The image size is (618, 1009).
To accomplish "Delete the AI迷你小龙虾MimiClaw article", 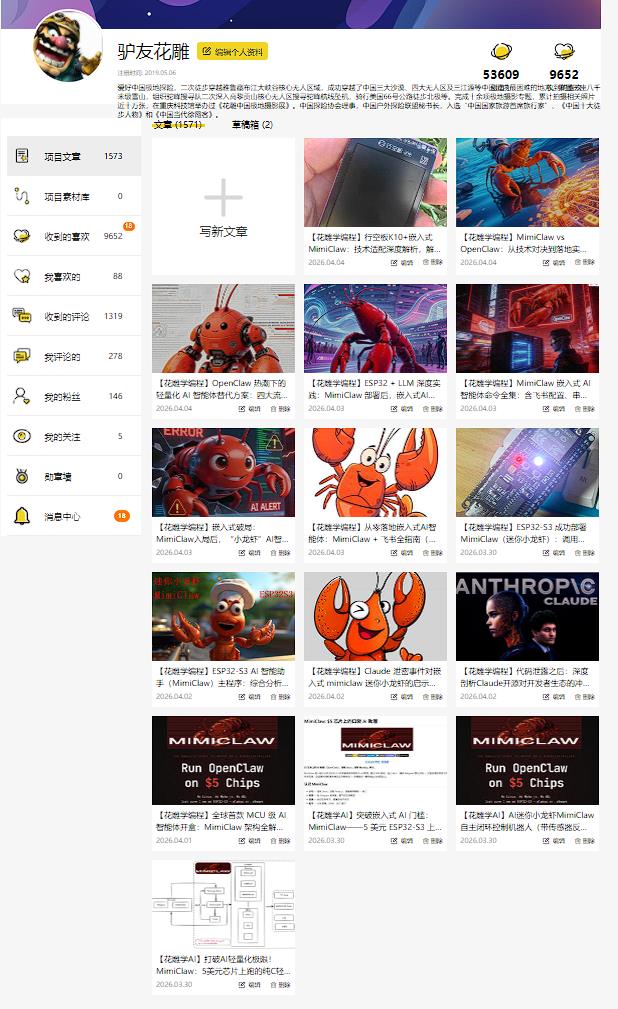I will click(x=585, y=841).
